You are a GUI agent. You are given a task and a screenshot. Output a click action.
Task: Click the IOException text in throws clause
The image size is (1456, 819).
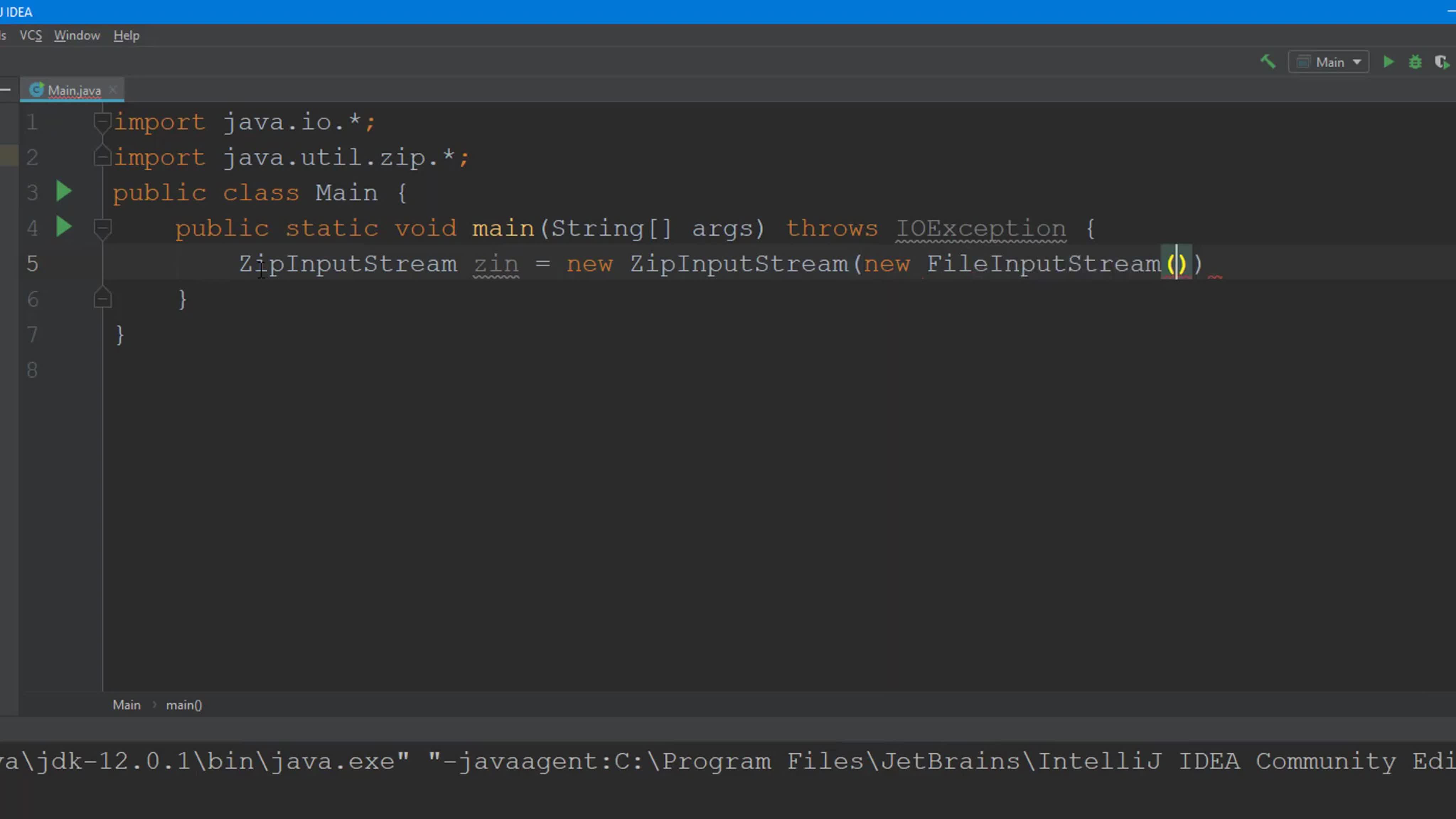pos(981,228)
